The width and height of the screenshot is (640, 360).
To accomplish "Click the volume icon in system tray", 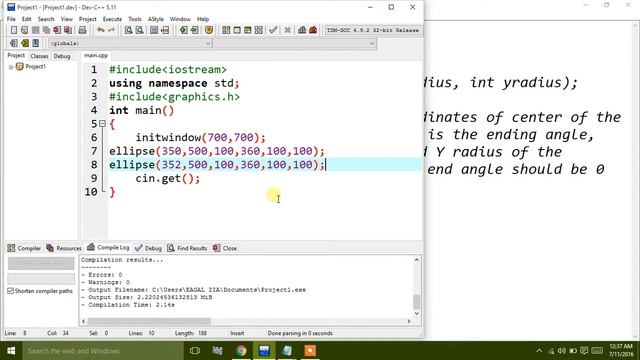I will click(562, 351).
